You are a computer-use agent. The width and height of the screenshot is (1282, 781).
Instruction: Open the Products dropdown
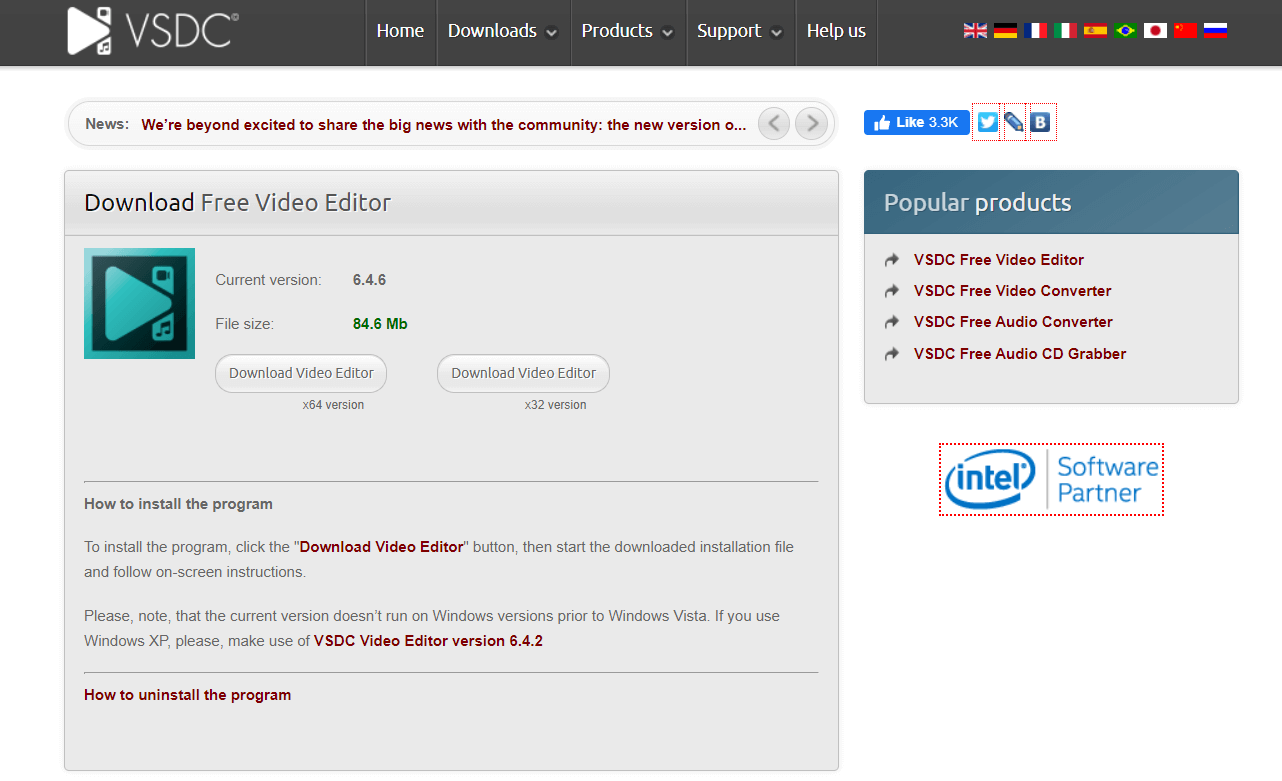coord(618,31)
